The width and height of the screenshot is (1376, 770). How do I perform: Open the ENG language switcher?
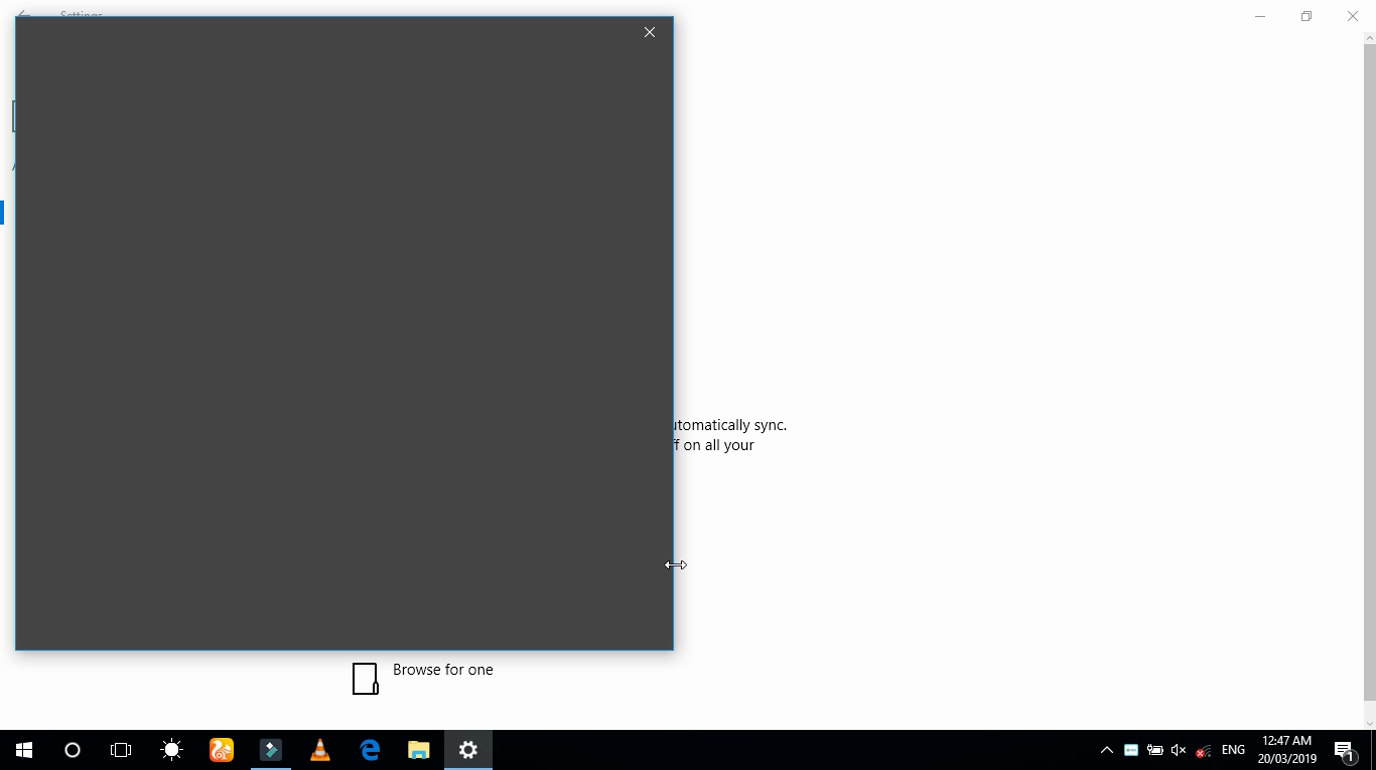pos(1232,749)
